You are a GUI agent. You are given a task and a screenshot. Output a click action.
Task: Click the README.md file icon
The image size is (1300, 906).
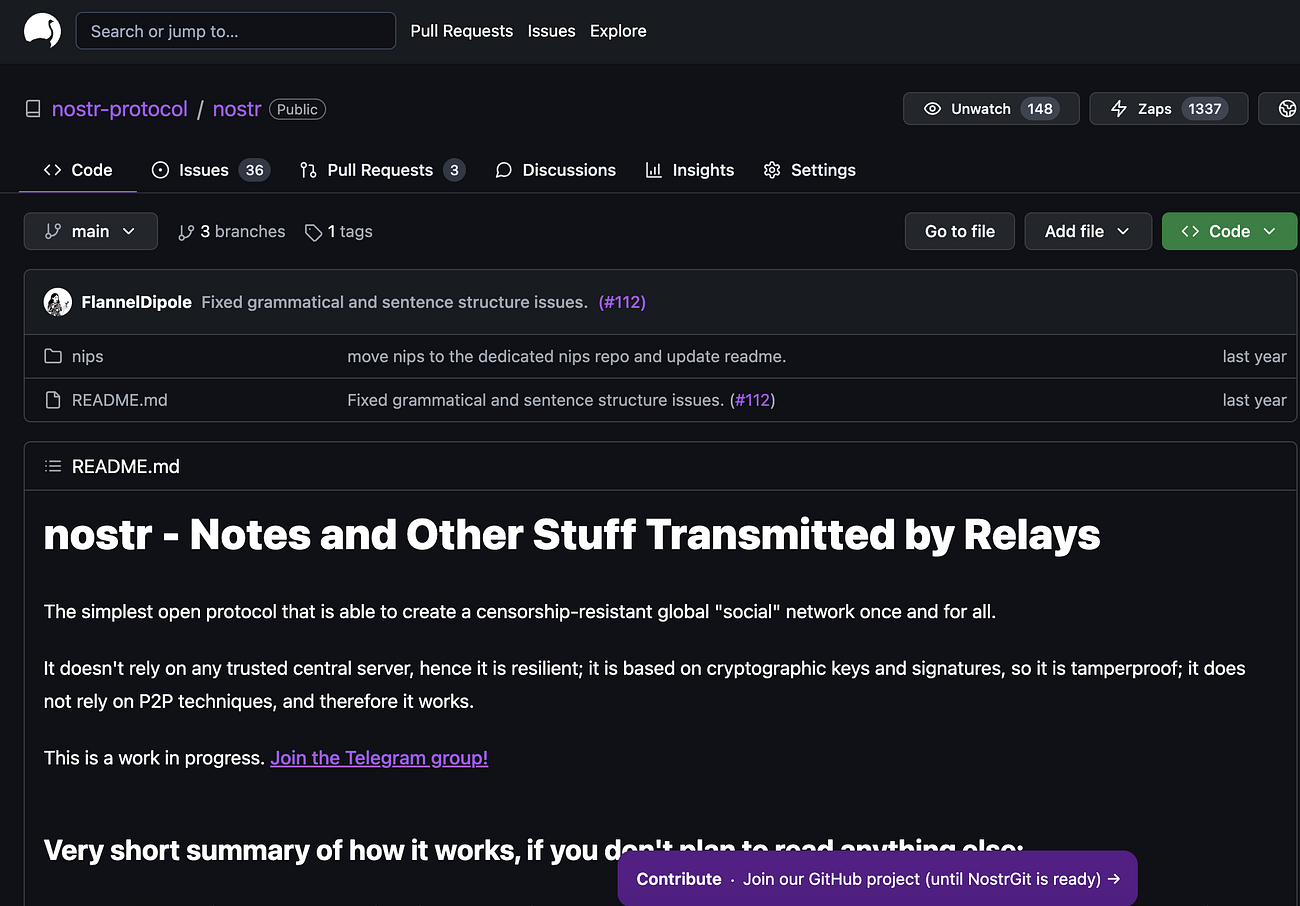pyautogui.click(x=53, y=400)
